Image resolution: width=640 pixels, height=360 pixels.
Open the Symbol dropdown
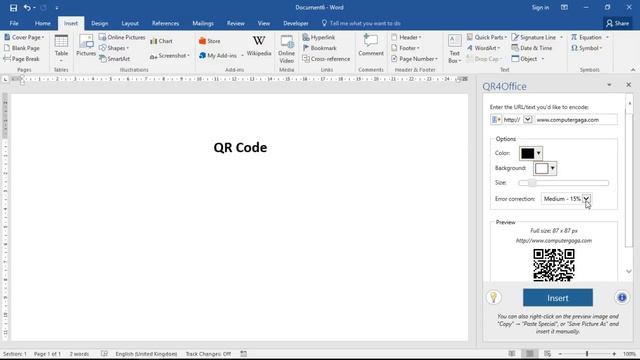click(587, 48)
